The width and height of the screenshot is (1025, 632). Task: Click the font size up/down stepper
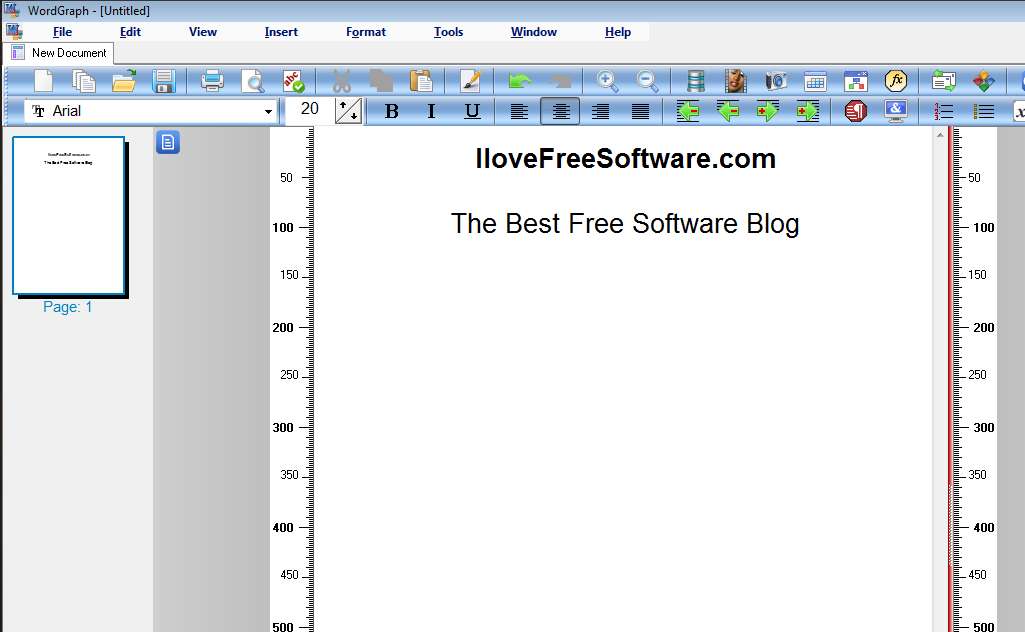tap(348, 110)
